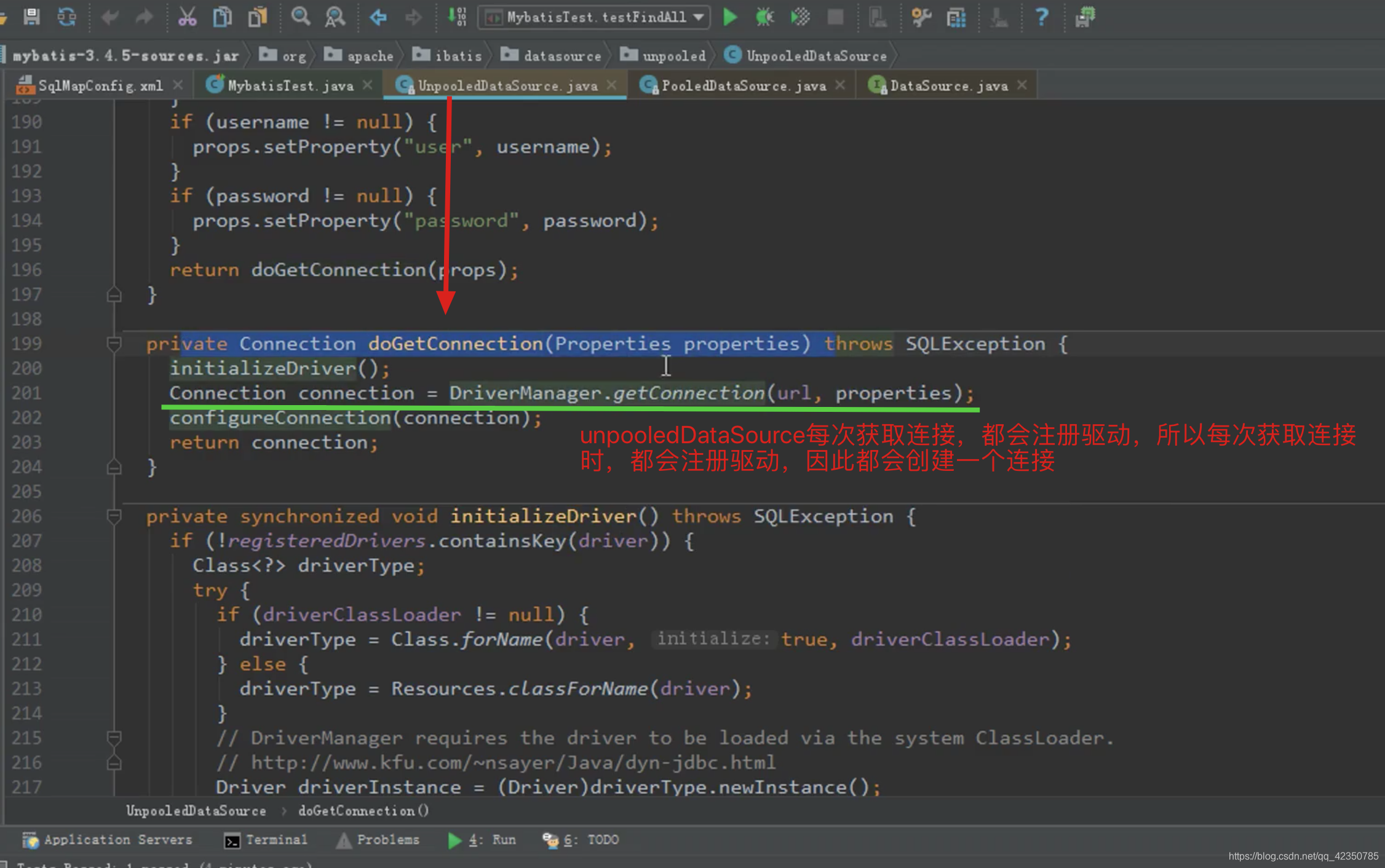
Task: Click the fold end marker at line 216
Action: click(114, 763)
